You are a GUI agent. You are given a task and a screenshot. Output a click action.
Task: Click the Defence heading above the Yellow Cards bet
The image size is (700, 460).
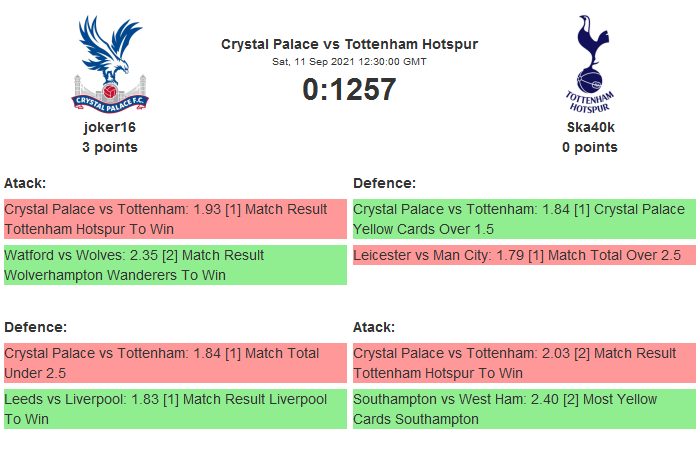click(384, 183)
